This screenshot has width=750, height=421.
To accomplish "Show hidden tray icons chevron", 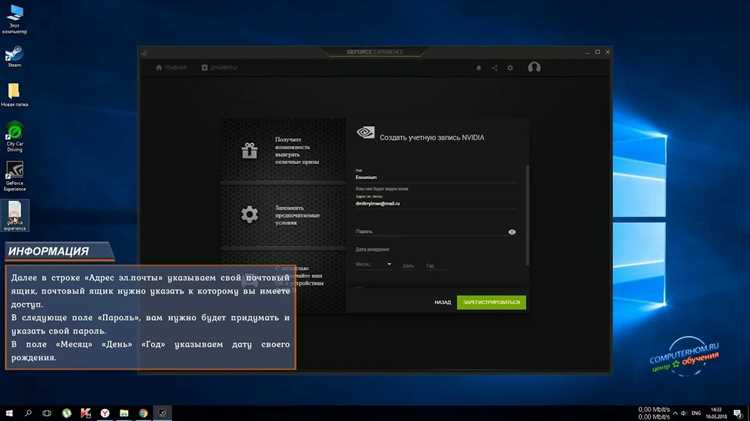I will (675, 413).
